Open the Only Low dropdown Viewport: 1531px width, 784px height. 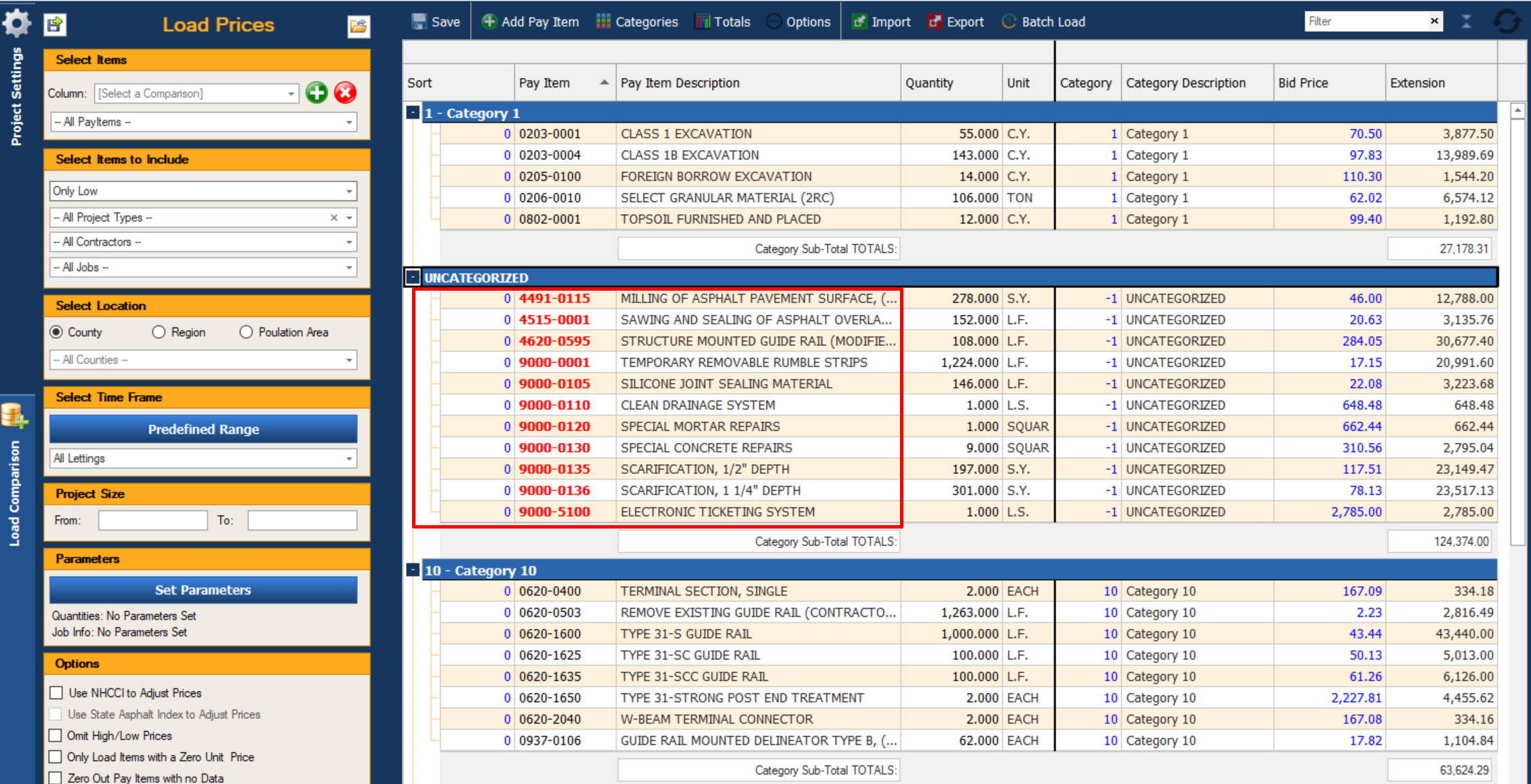point(348,191)
